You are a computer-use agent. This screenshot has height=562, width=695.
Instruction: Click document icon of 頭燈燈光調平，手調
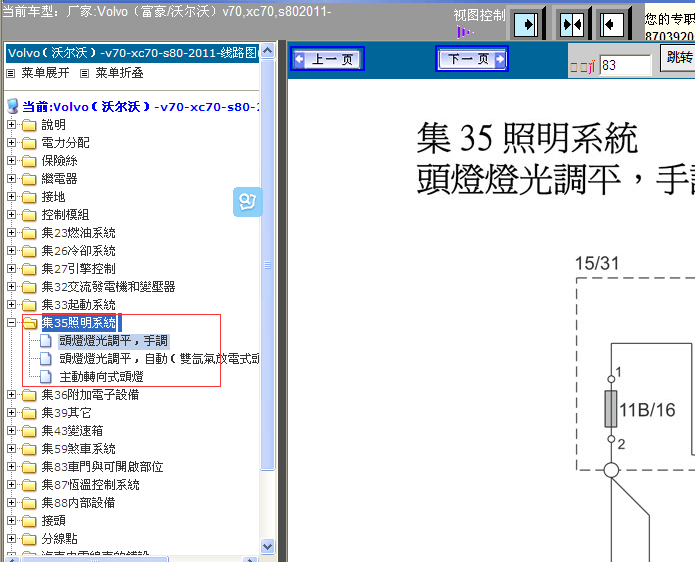click(x=46, y=341)
